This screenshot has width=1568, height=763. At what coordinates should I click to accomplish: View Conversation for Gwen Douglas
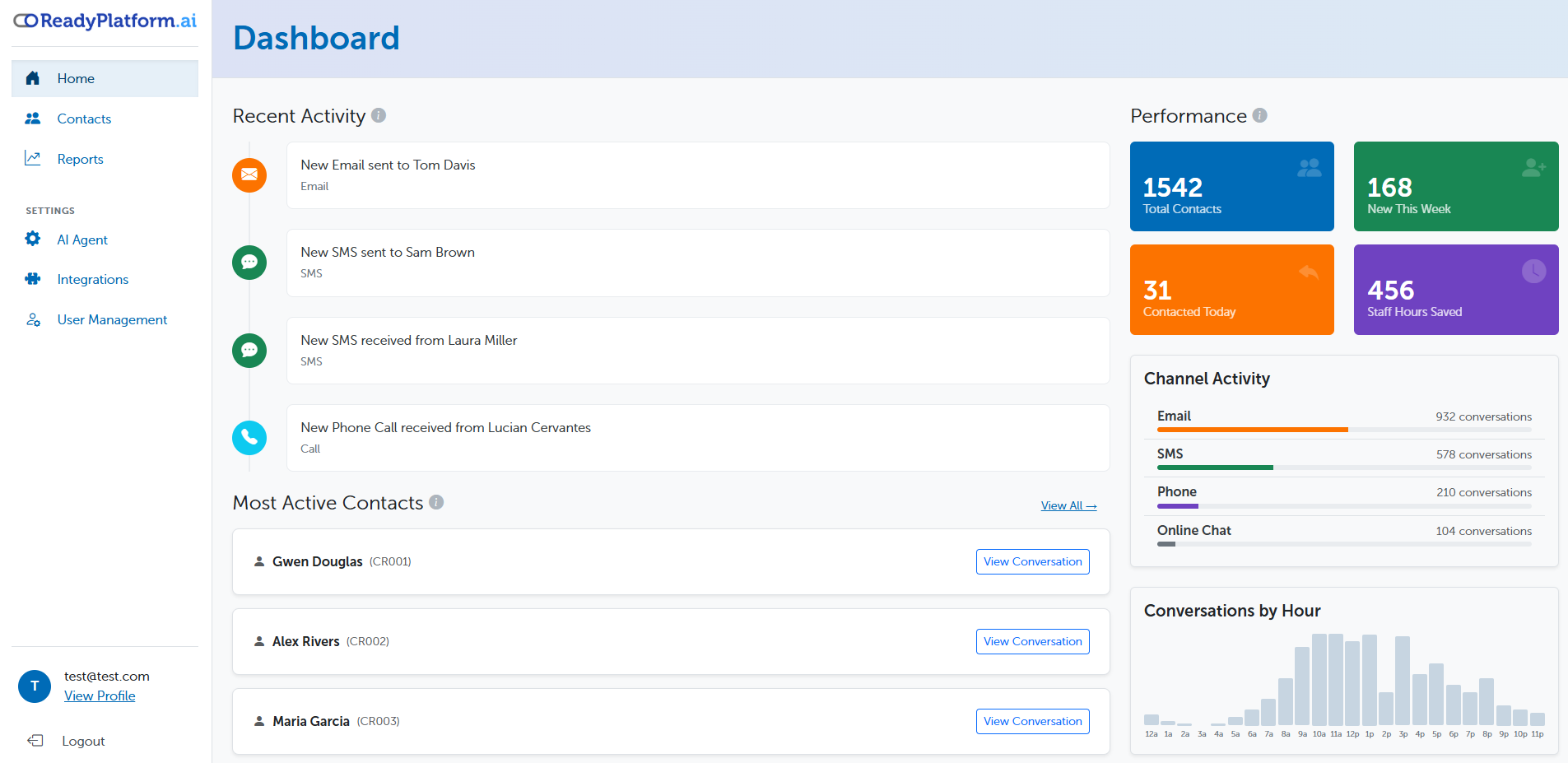(x=1032, y=561)
